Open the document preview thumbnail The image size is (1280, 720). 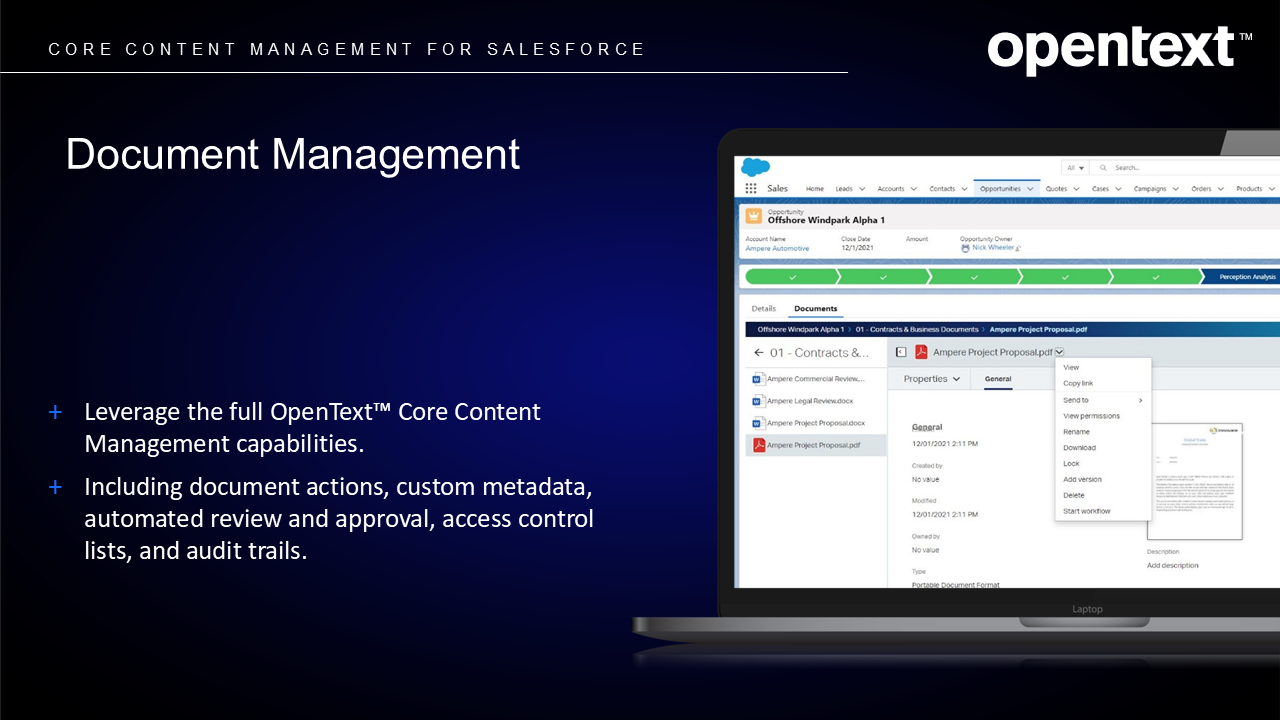coord(1195,481)
